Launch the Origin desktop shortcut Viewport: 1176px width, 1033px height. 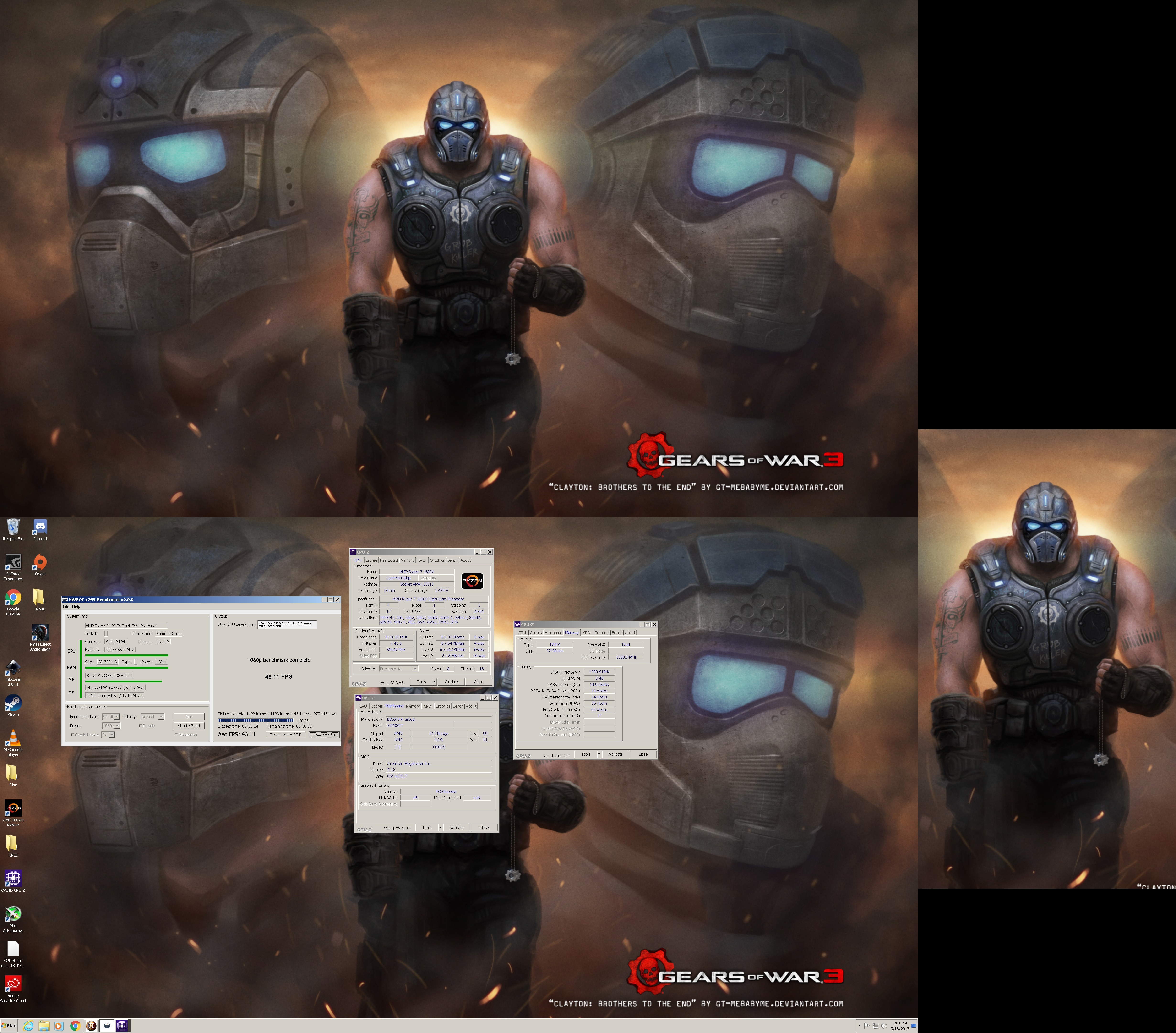(x=40, y=565)
